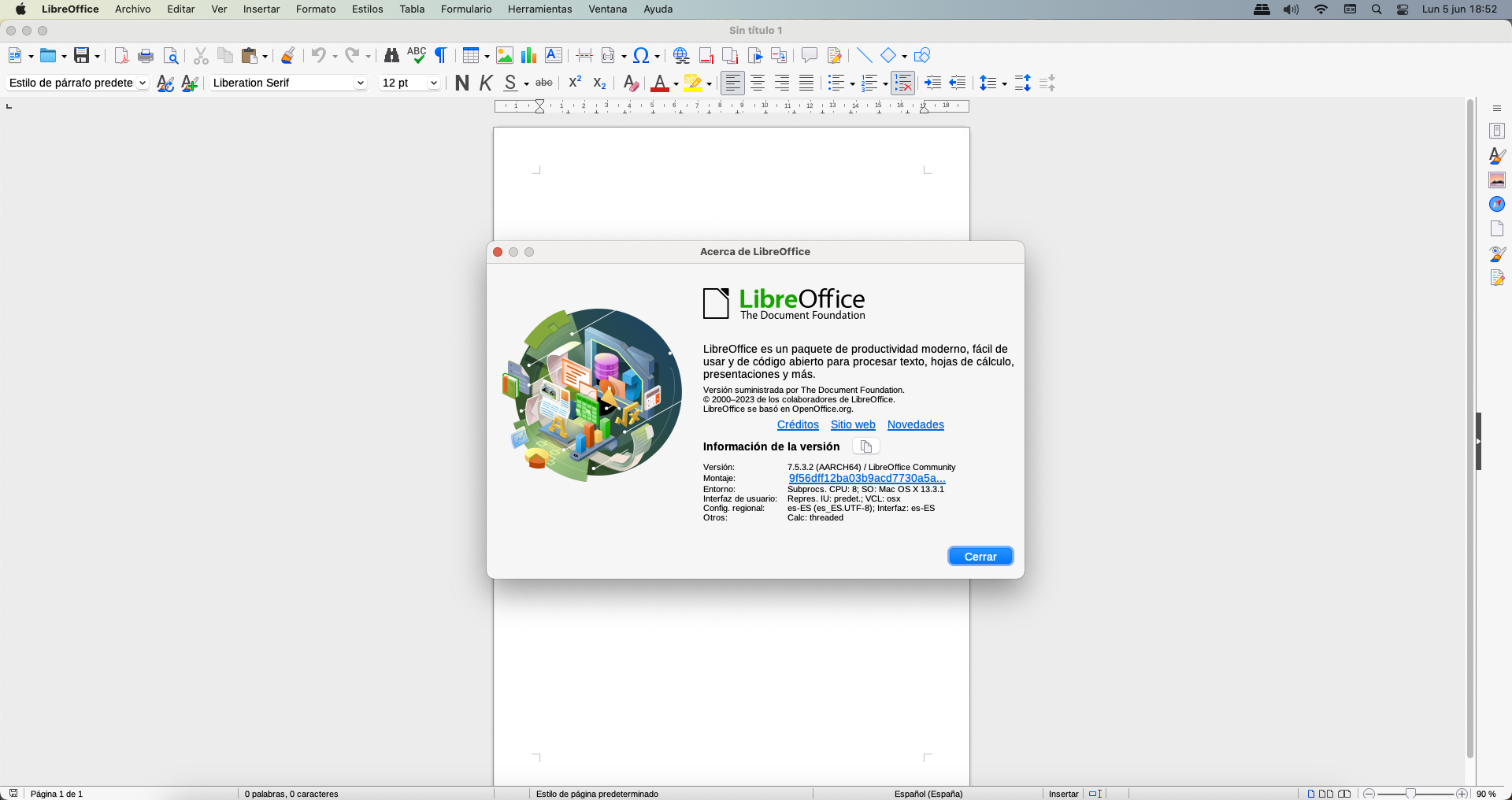The image size is (1512, 800).
Task: Click the Save document icon
Action: (82, 55)
